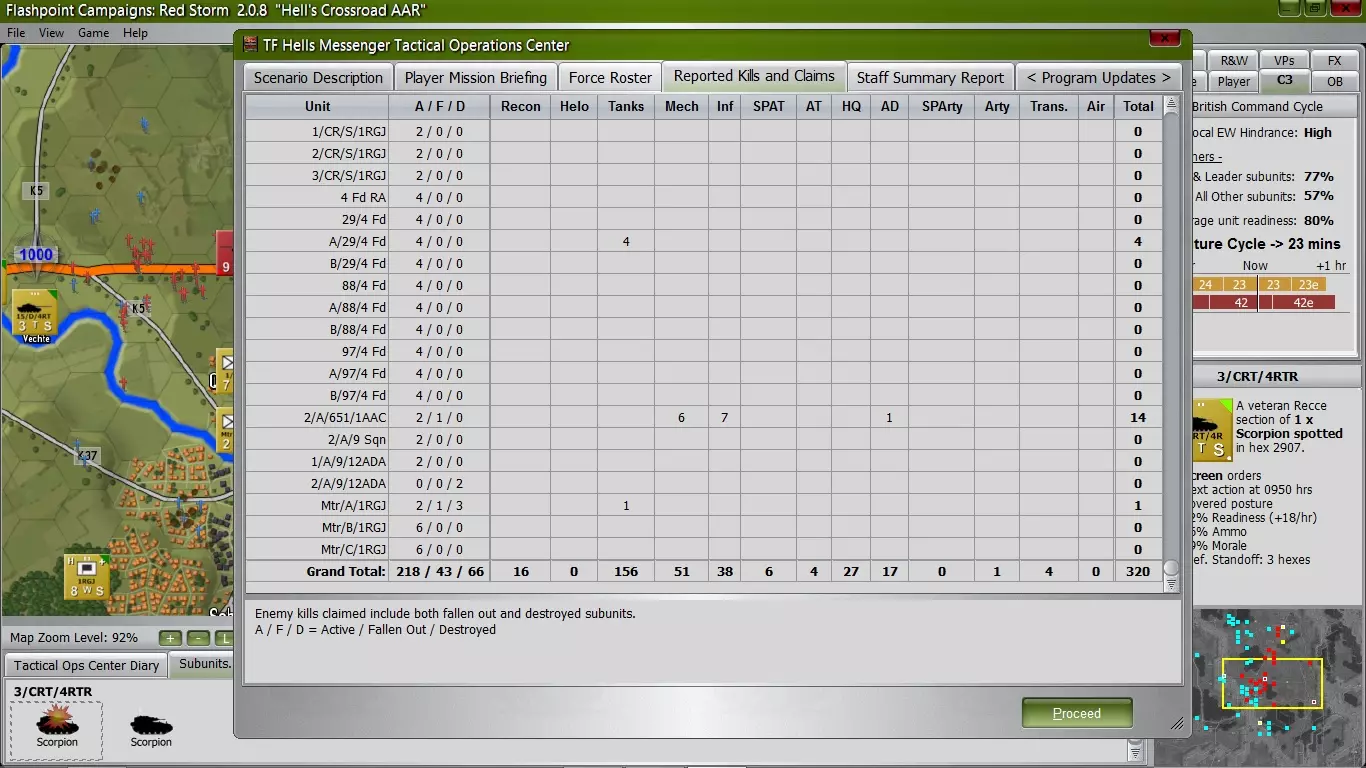Click the 42e cell in command cycle timeline
The width and height of the screenshot is (1366, 768).
(1303, 303)
